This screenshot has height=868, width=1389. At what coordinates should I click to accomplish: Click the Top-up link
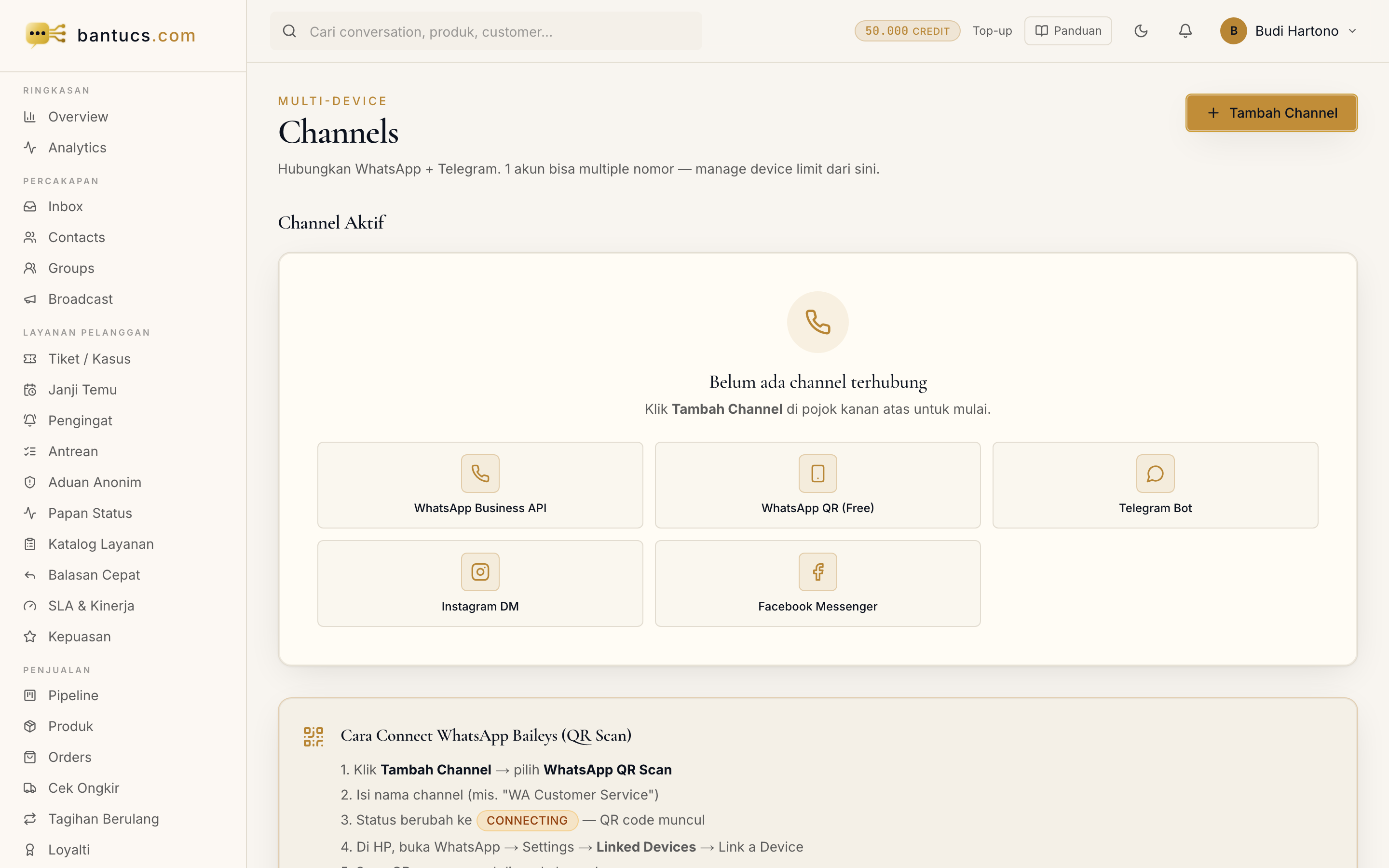(992, 31)
